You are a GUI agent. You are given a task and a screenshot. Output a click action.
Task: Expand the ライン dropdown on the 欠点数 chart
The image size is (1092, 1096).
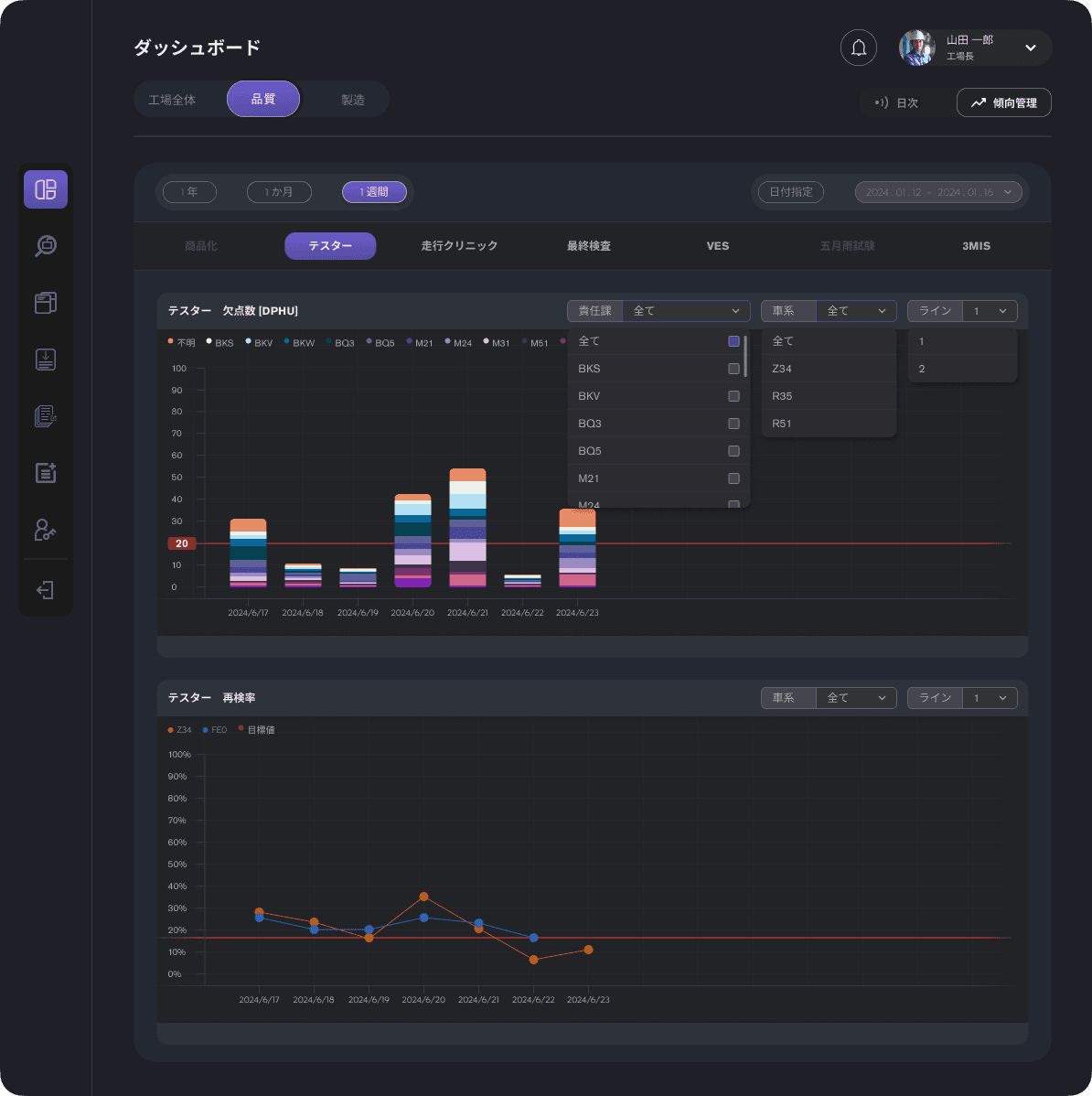click(x=990, y=310)
